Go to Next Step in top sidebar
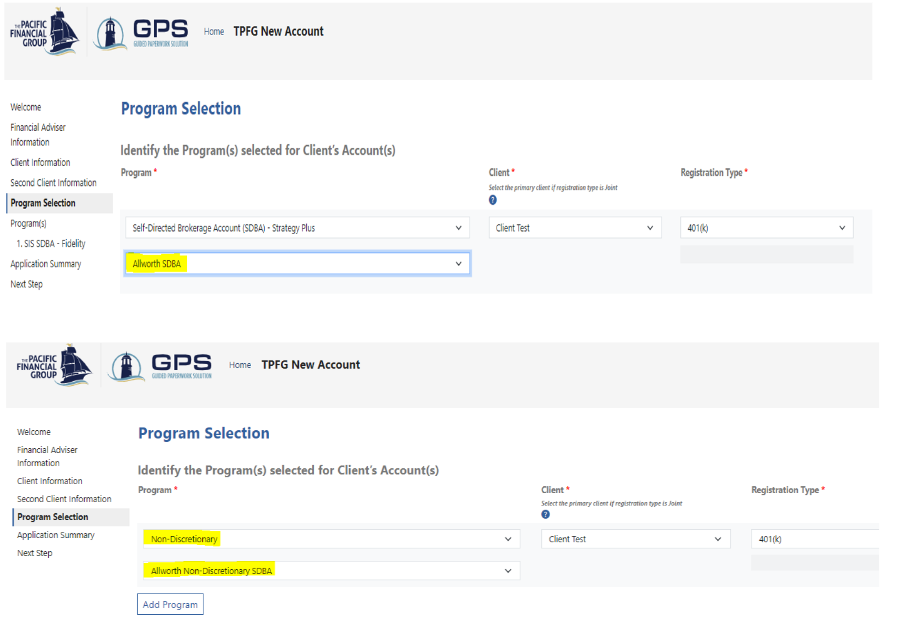This screenshot has height=631, width=899. pyautogui.click(x=26, y=284)
